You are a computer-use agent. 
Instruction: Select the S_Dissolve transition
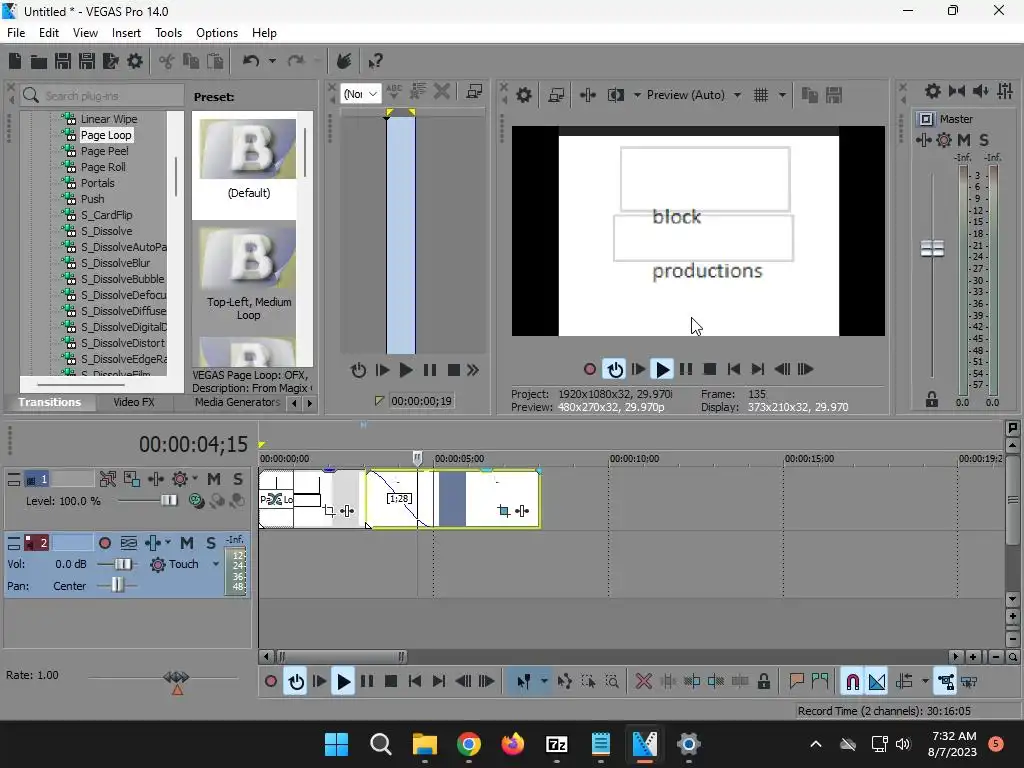pos(106,231)
